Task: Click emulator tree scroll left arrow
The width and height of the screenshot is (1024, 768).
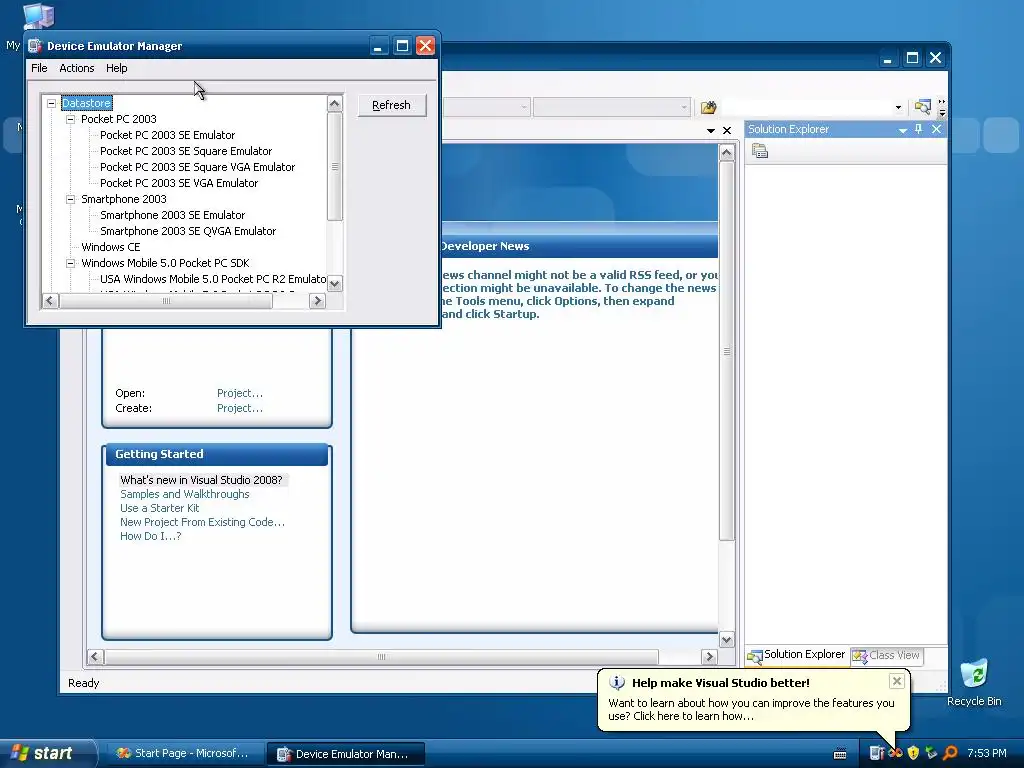Action: (x=50, y=301)
